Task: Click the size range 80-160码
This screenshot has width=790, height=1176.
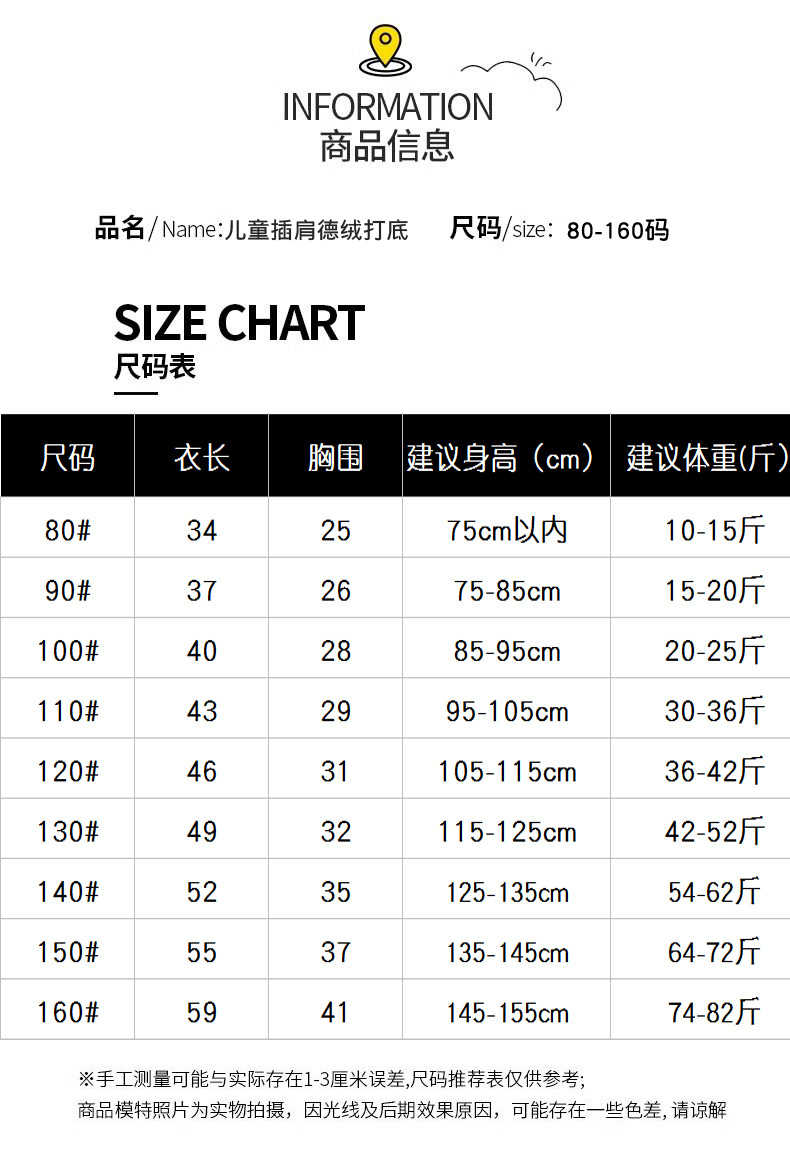Action: (x=617, y=231)
